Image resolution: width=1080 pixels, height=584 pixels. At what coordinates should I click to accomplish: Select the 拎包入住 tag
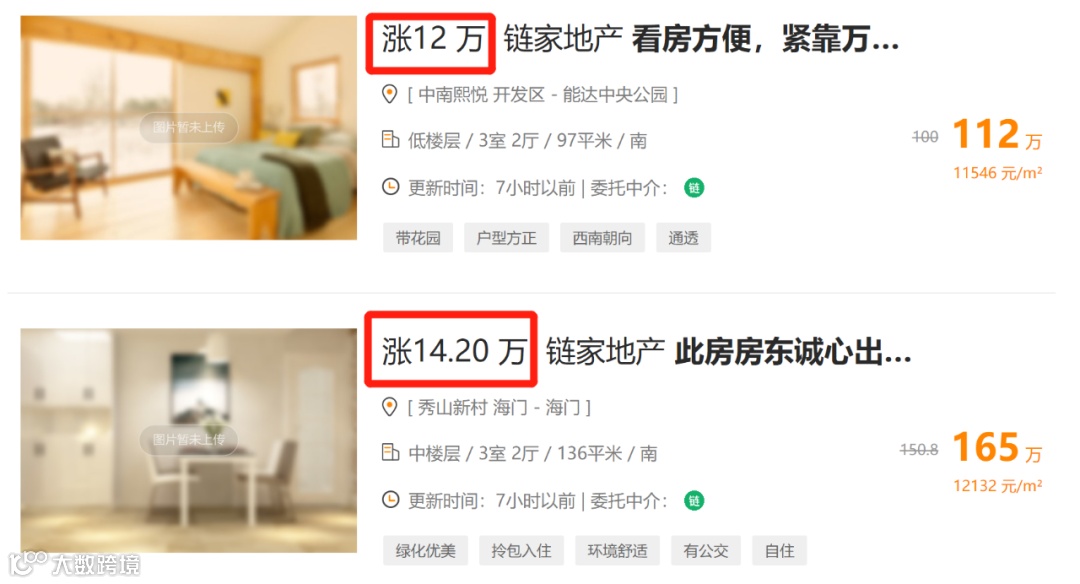pyautogui.click(x=521, y=550)
